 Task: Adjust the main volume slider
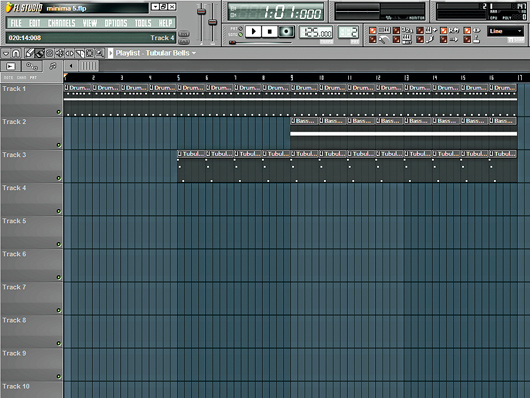click(201, 12)
